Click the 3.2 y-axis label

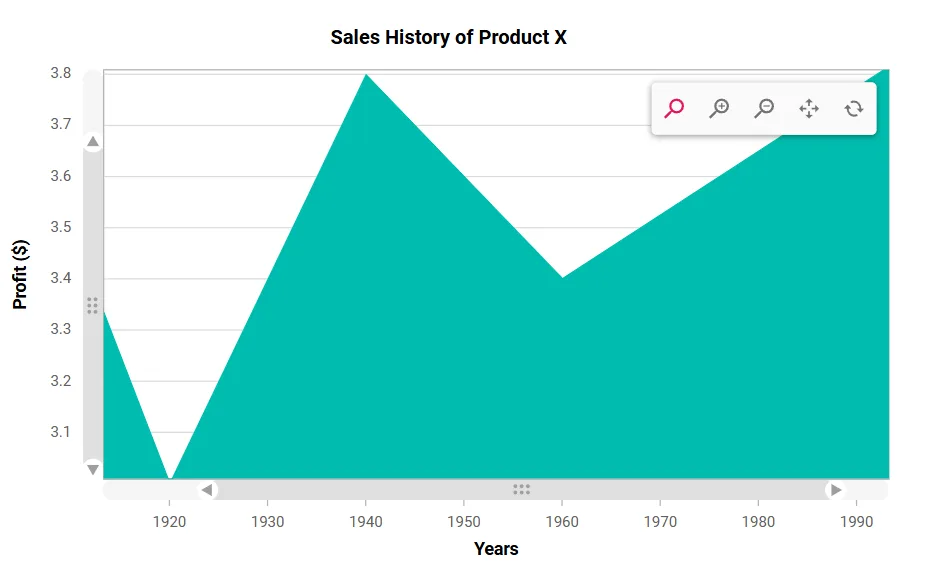(60, 380)
